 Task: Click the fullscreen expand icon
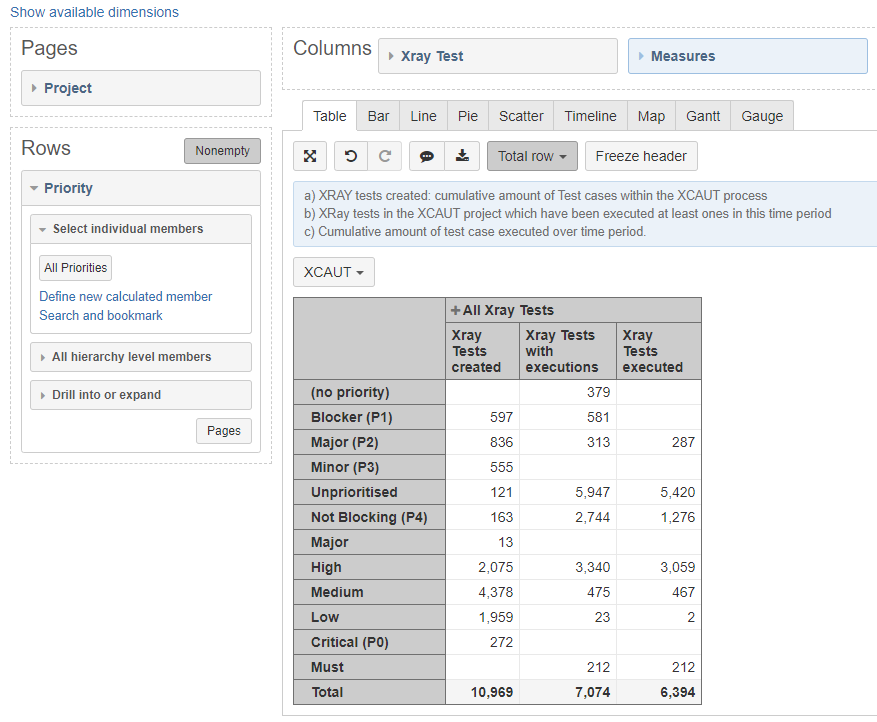tap(310, 156)
